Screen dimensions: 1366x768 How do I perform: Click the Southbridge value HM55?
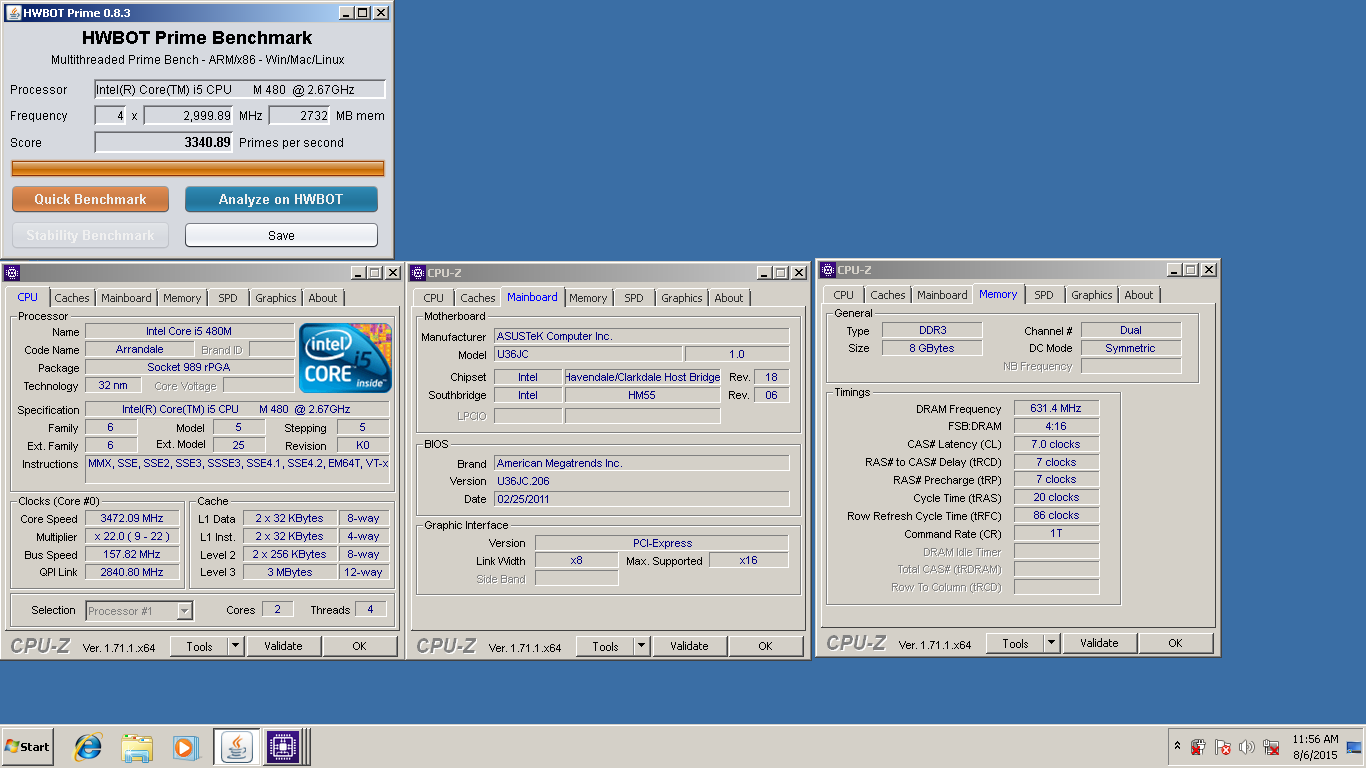[642, 395]
